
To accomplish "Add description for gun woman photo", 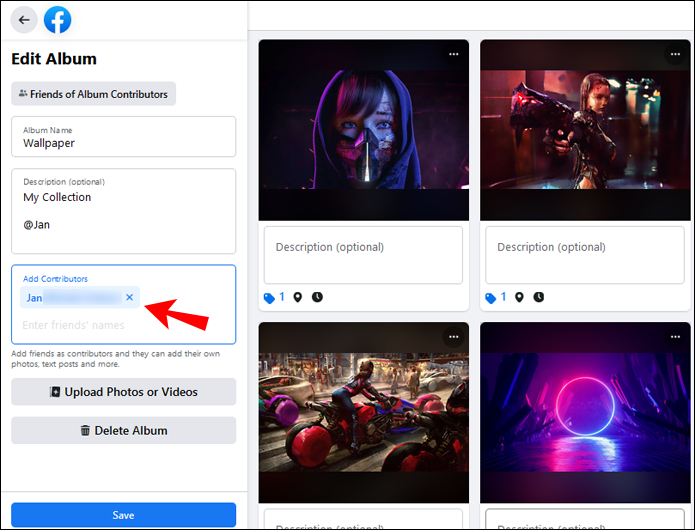I will [x=585, y=255].
